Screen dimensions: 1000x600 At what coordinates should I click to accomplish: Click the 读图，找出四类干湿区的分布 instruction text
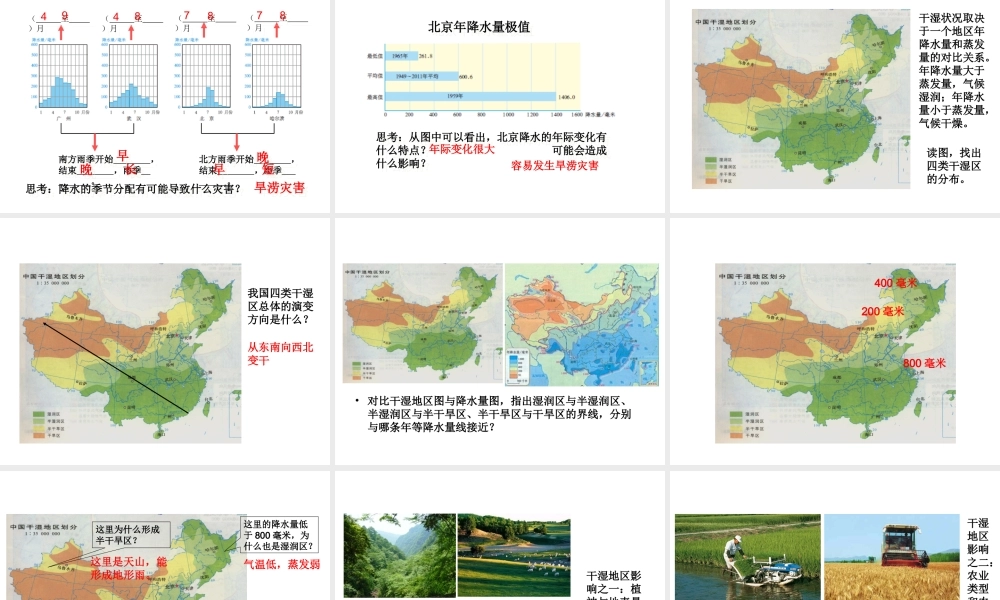click(x=953, y=166)
